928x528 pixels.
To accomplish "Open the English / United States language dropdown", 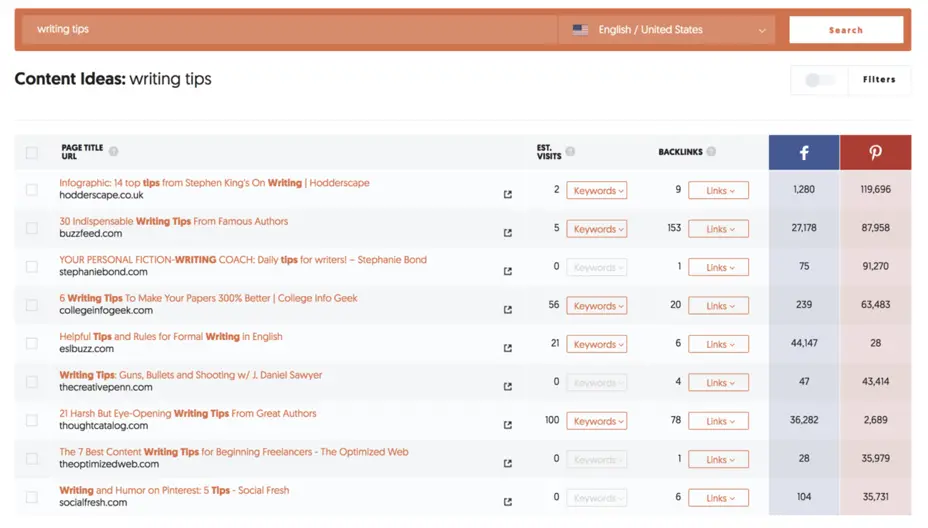I will (667, 30).
